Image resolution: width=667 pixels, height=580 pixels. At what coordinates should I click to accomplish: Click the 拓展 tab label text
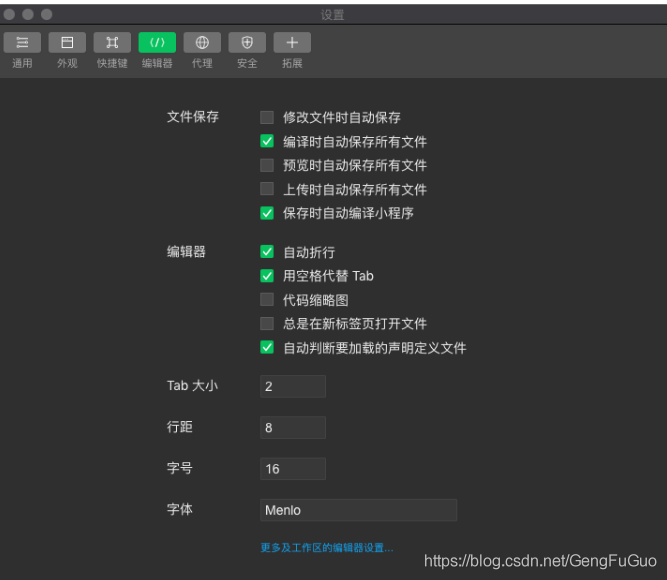(292, 63)
